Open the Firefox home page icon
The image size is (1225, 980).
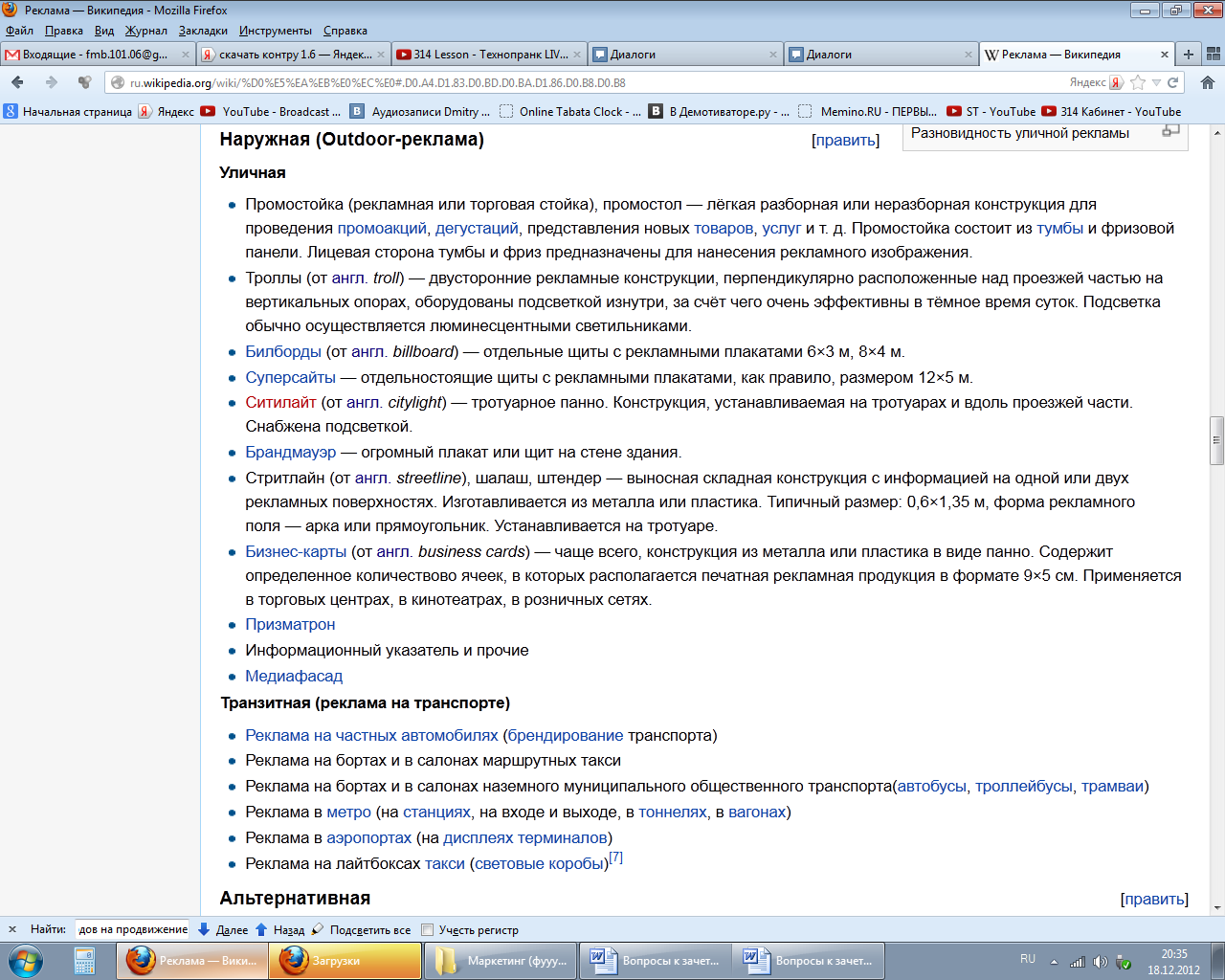(1208, 82)
